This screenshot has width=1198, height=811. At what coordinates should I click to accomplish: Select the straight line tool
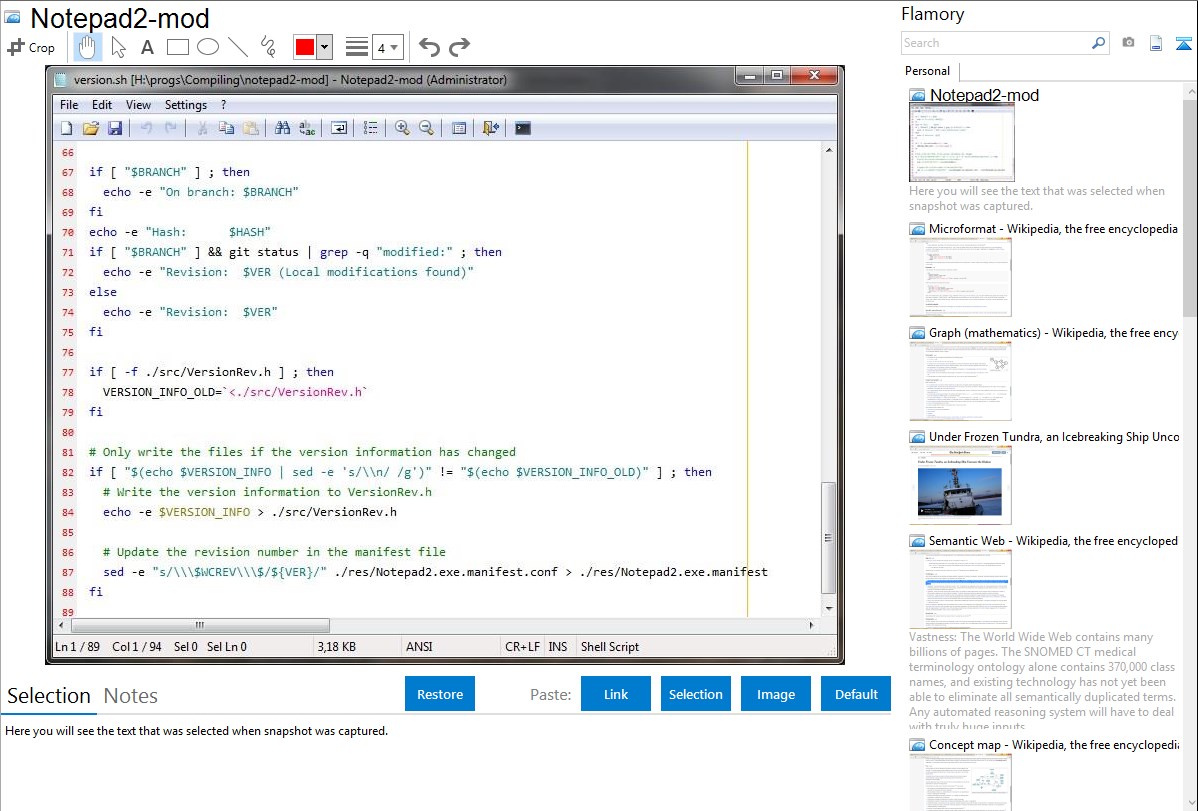tap(238, 47)
